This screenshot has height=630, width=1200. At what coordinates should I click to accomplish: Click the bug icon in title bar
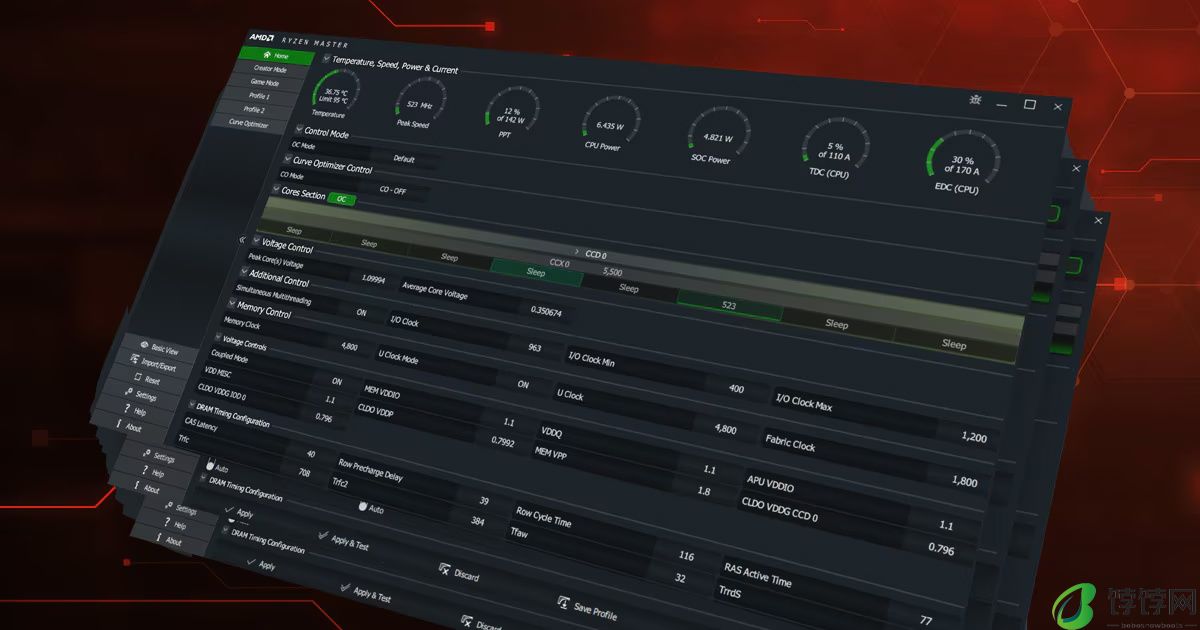tap(976, 99)
